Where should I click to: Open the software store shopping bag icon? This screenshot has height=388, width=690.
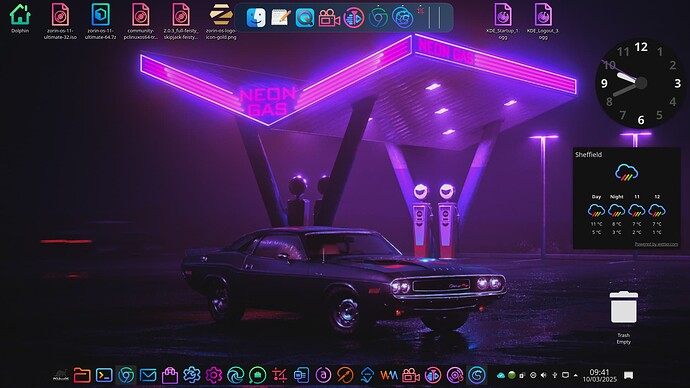click(x=170, y=375)
